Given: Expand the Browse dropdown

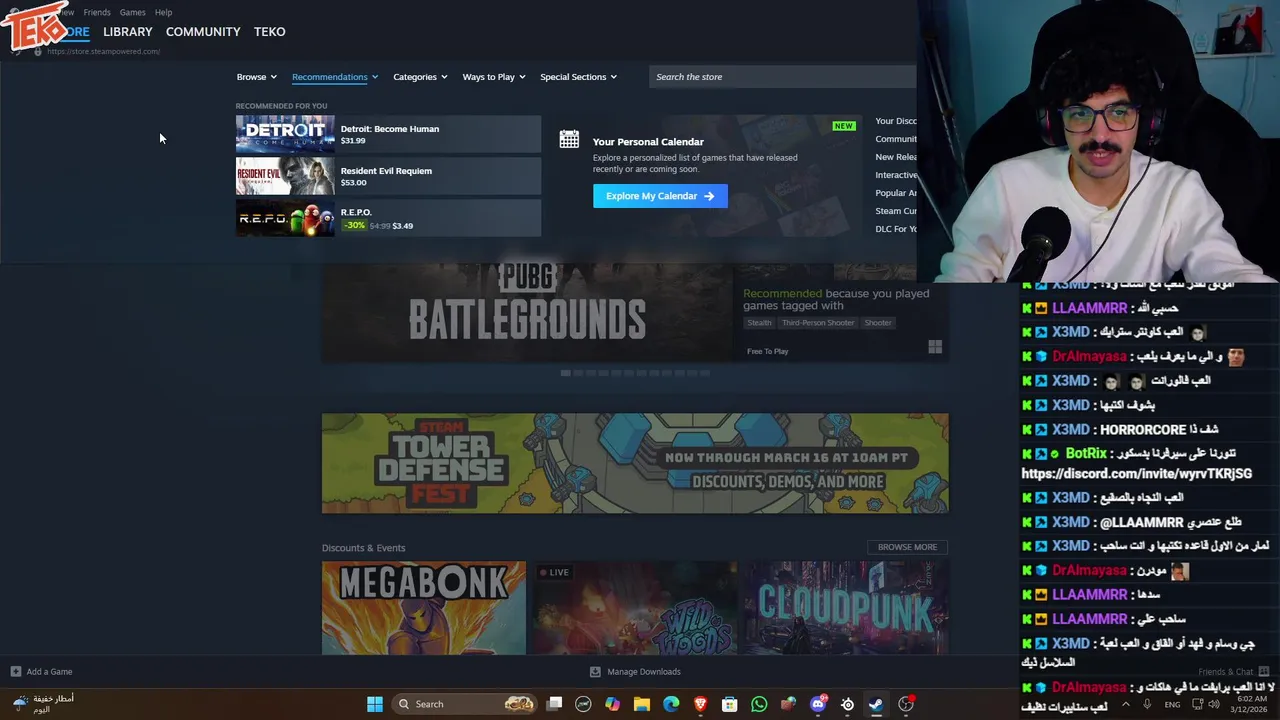Looking at the screenshot, I should pos(256,77).
